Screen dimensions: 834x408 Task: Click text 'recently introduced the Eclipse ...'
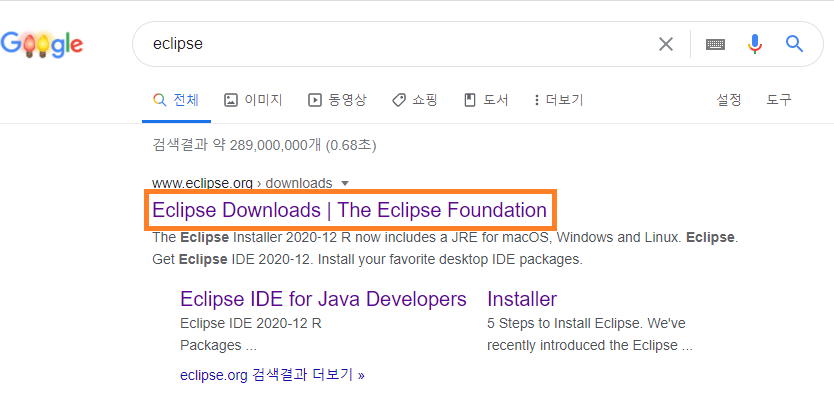click(590, 345)
